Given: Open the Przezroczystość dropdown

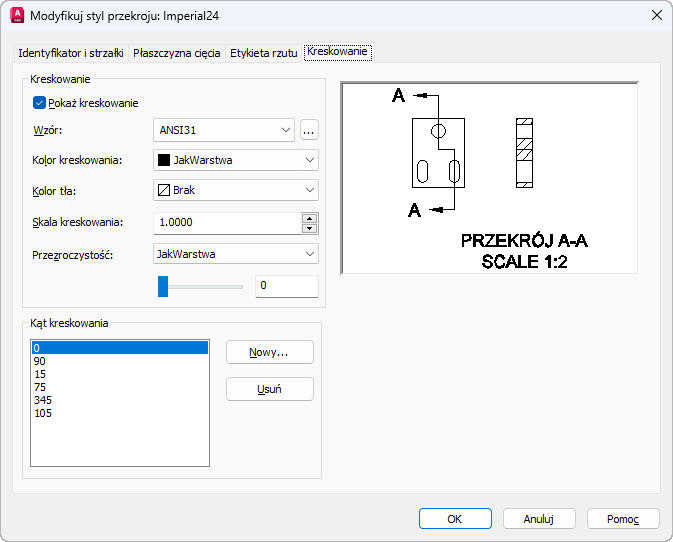Looking at the screenshot, I should [x=236, y=254].
